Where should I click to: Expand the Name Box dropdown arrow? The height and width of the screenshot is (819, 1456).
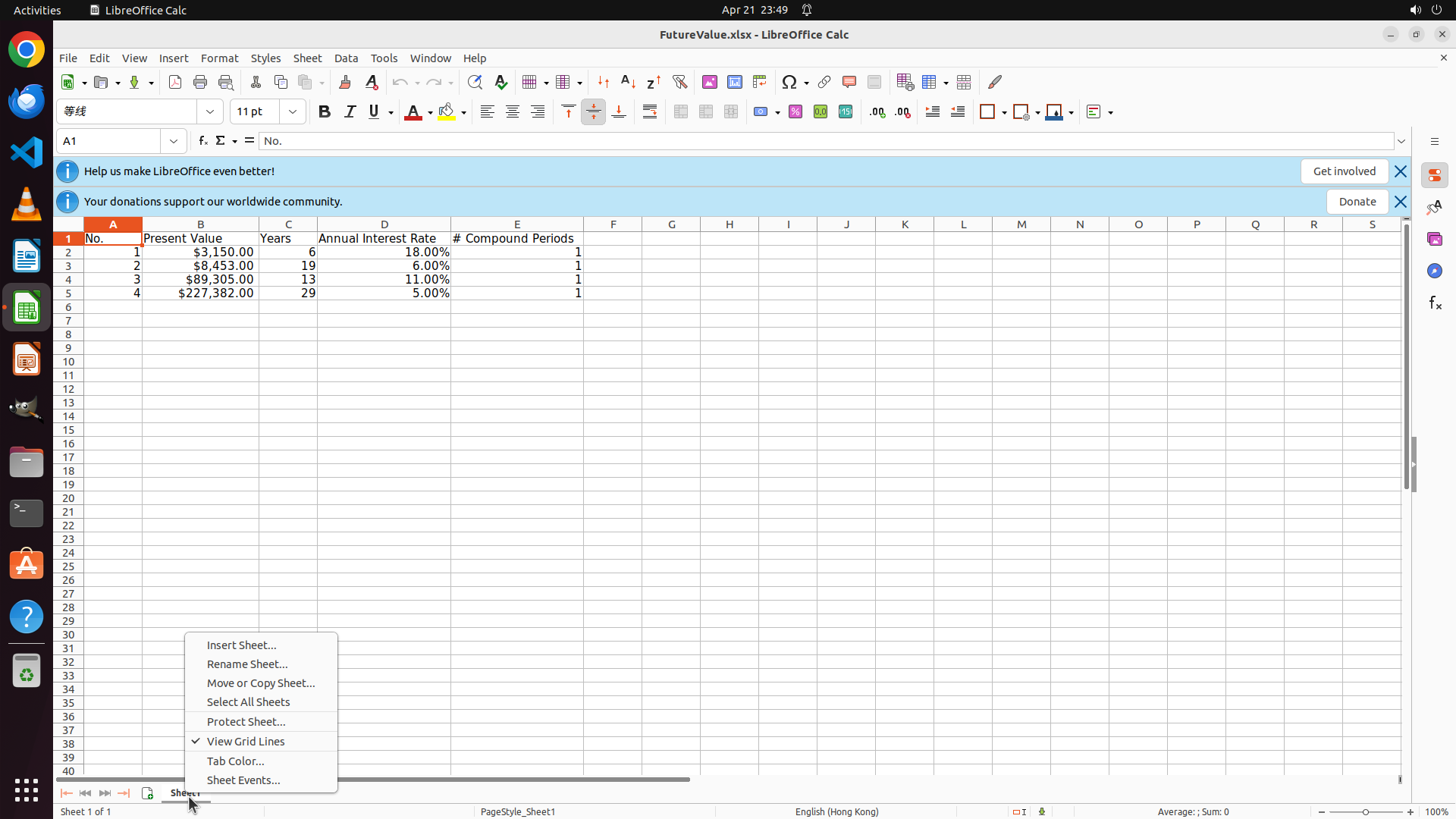click(x=174, y=141)
